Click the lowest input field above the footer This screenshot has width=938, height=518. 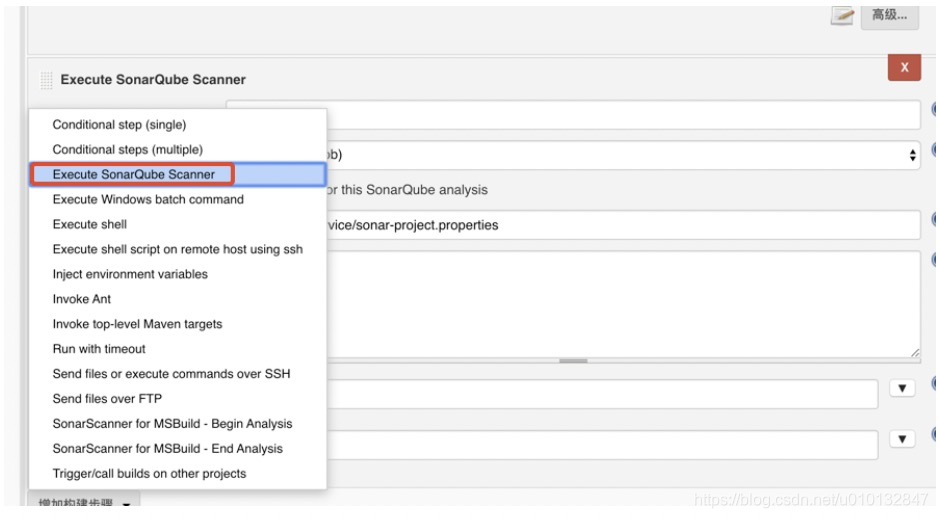point(602,444)
